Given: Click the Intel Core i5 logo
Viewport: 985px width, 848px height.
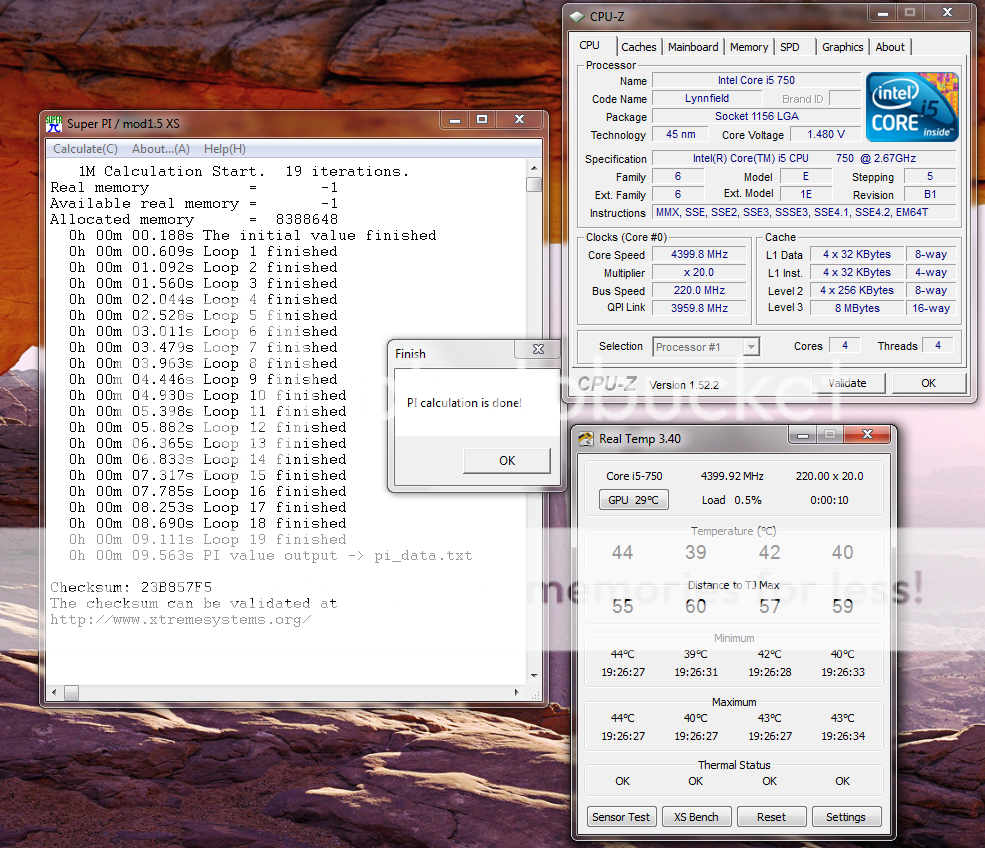Looking at the screenshot, I should coord(912,107).
